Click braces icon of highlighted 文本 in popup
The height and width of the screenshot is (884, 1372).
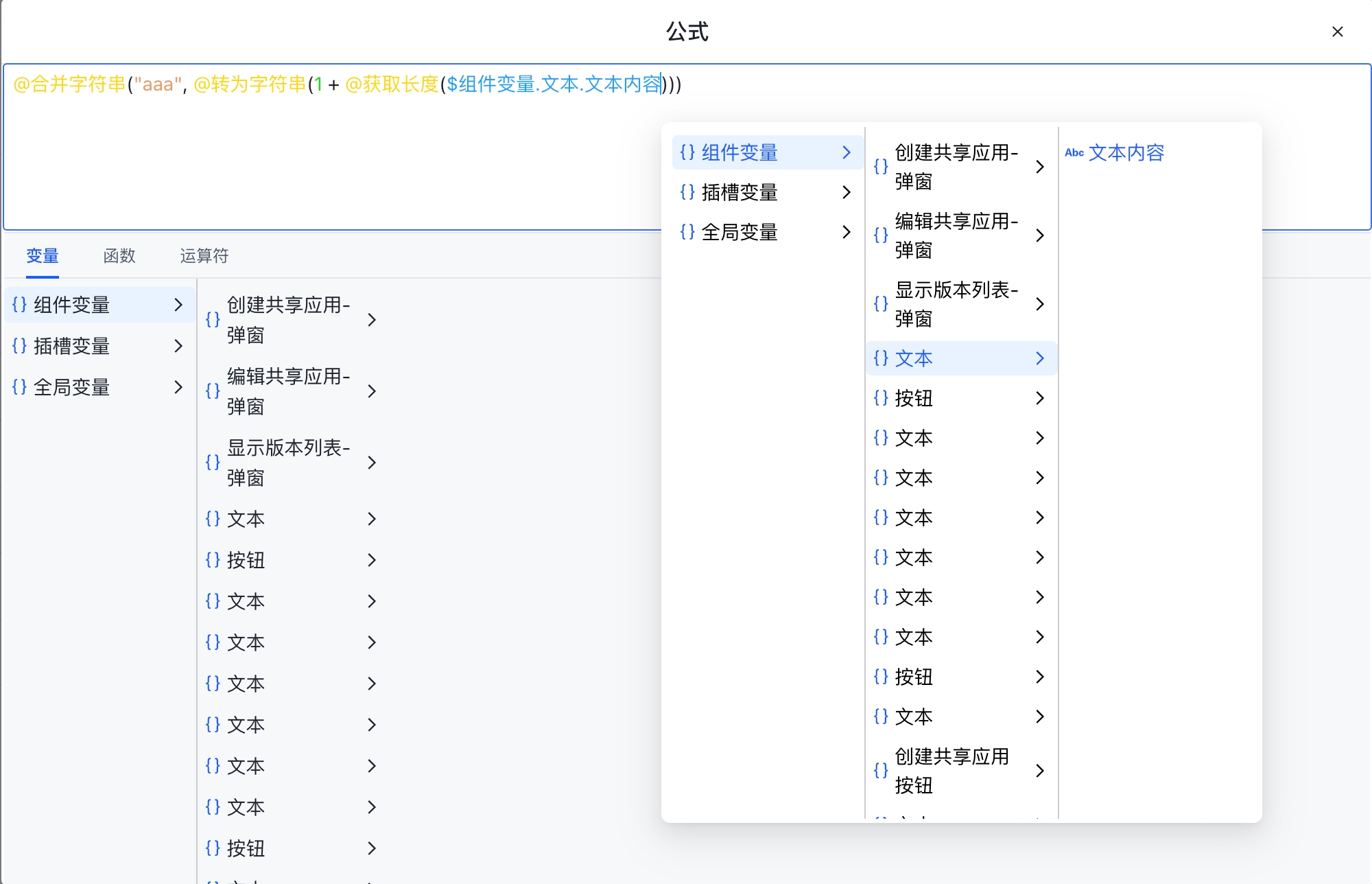(881, 358)
